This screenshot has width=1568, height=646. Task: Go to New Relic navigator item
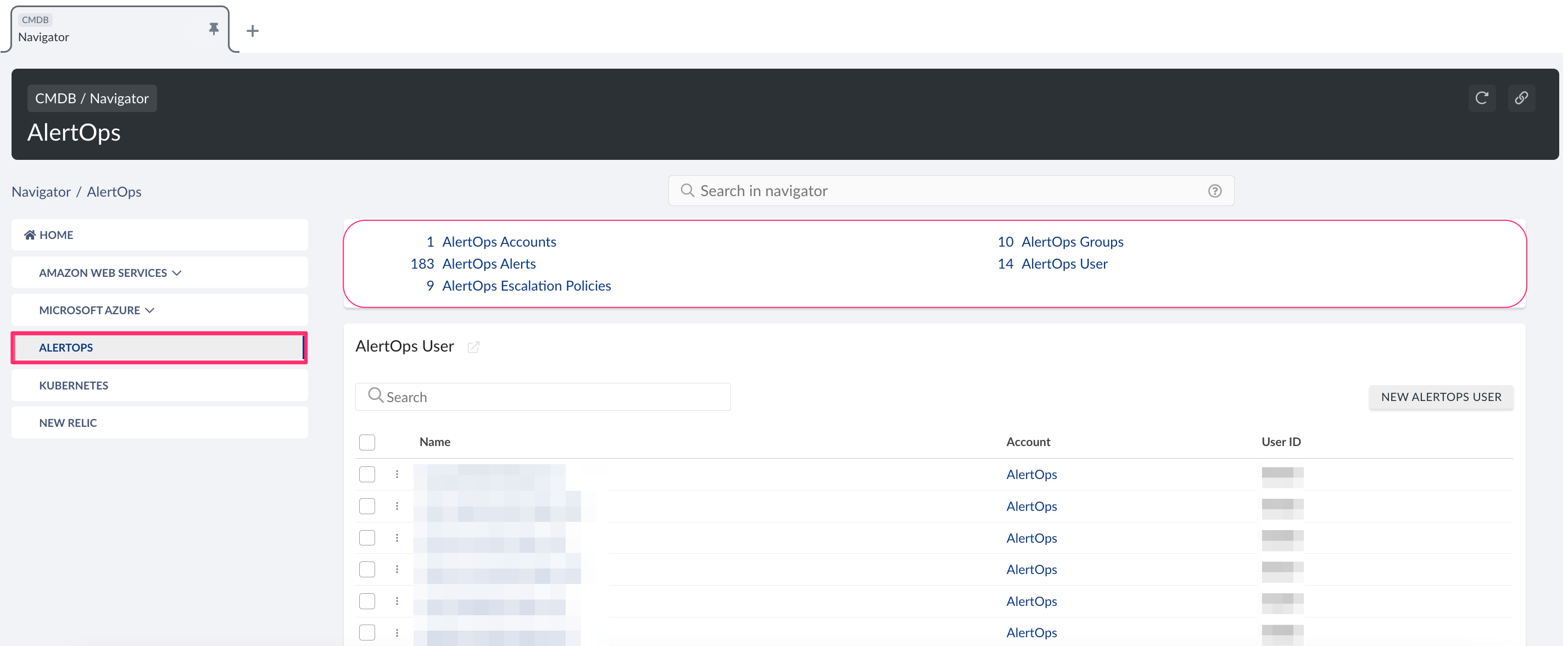click(x=68, y=423)
